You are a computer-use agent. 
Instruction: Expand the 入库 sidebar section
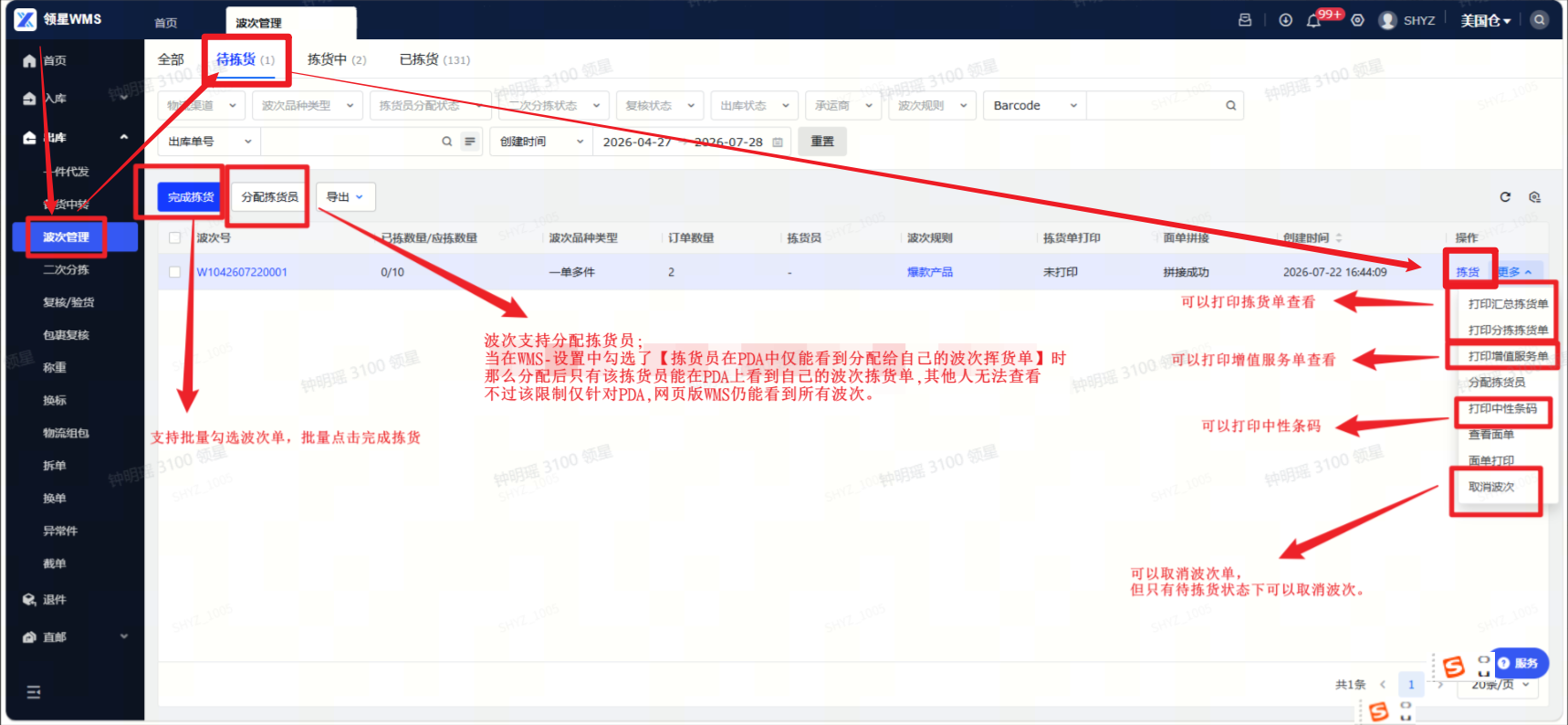(123, 99)
